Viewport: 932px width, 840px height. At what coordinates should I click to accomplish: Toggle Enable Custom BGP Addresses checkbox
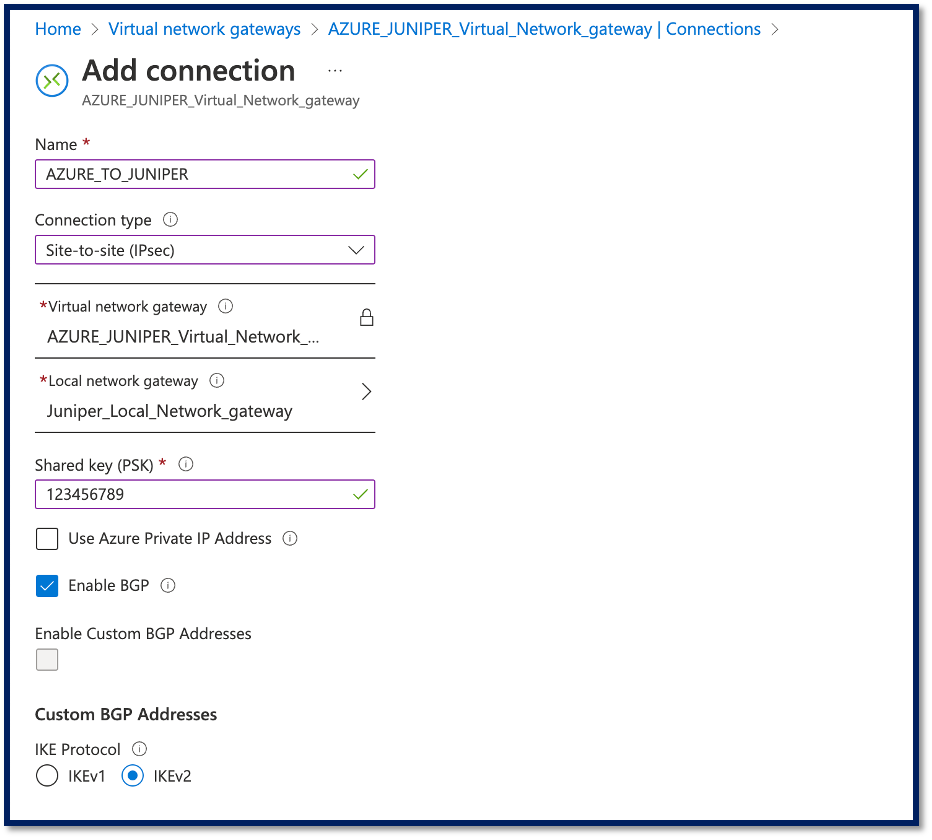pos(47,660)
